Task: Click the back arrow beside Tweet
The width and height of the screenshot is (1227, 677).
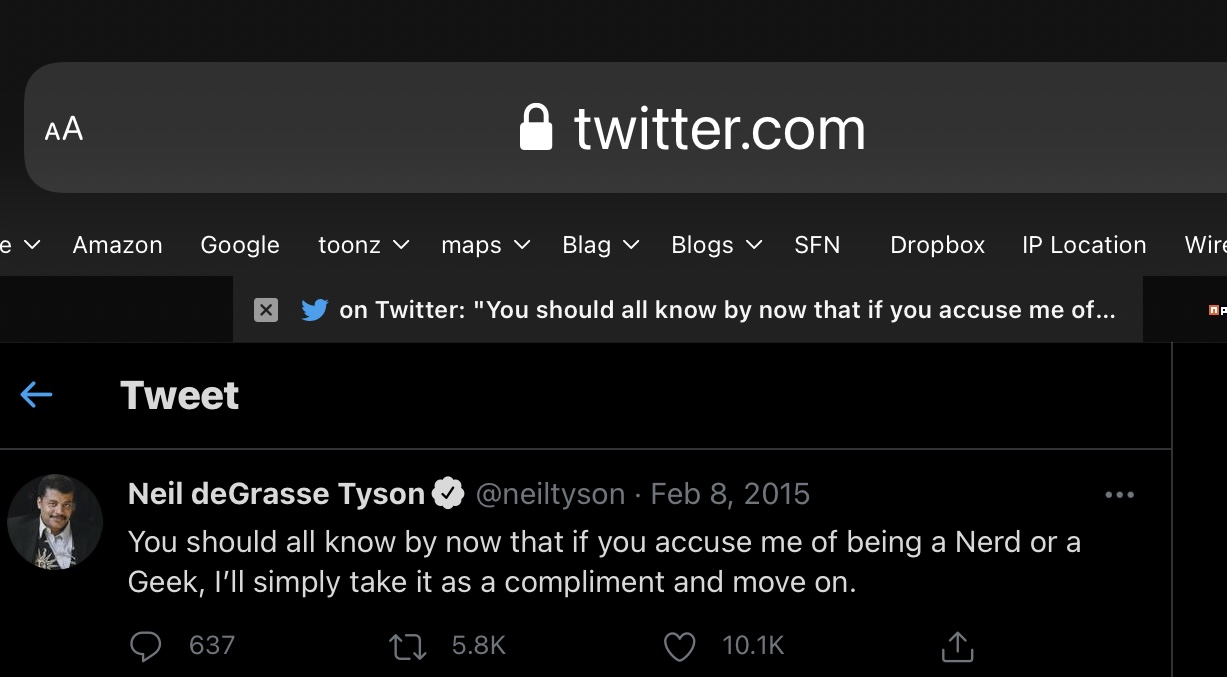Action: point(36,395)
